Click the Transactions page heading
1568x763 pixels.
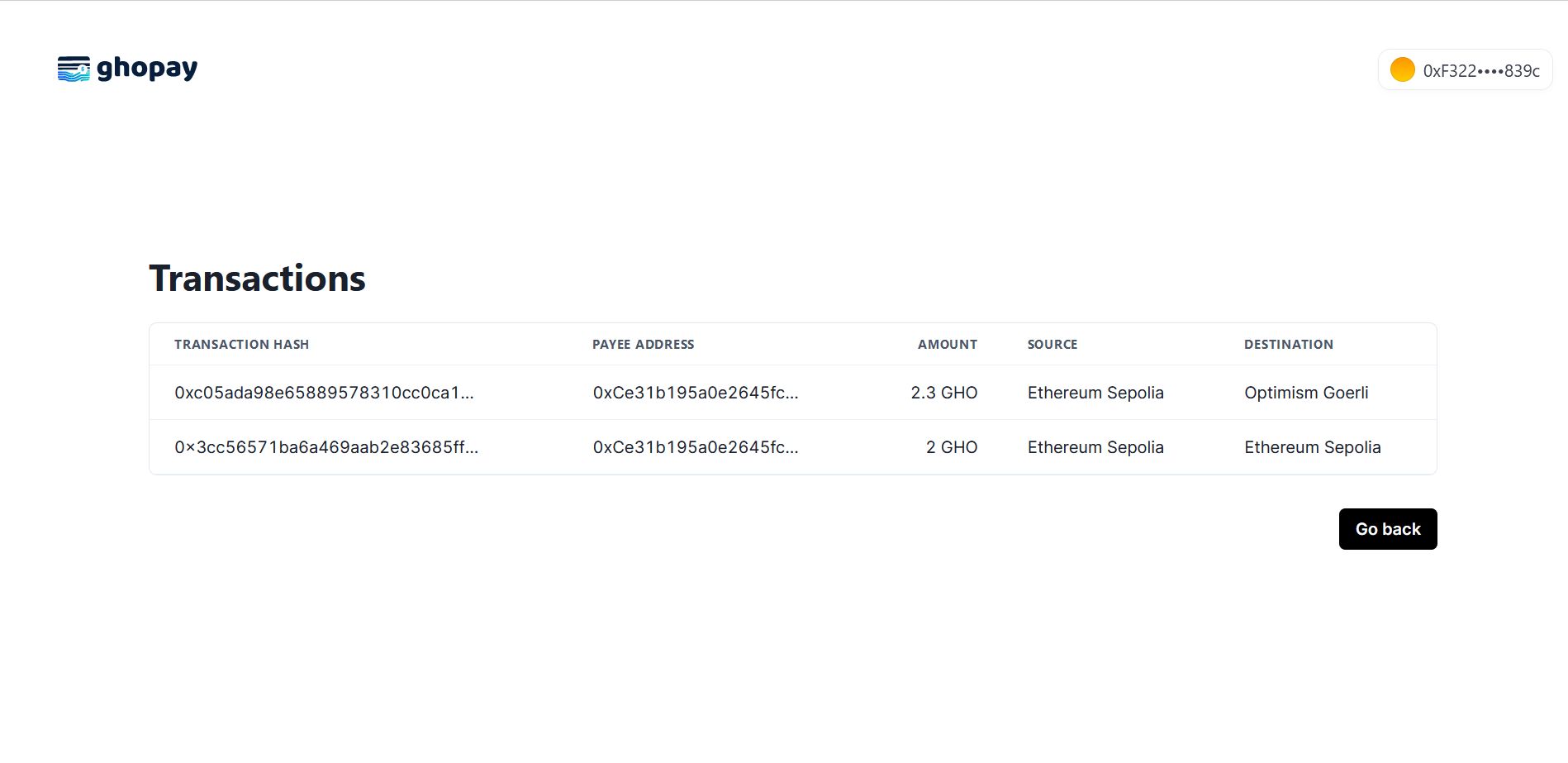coord(257,279)
